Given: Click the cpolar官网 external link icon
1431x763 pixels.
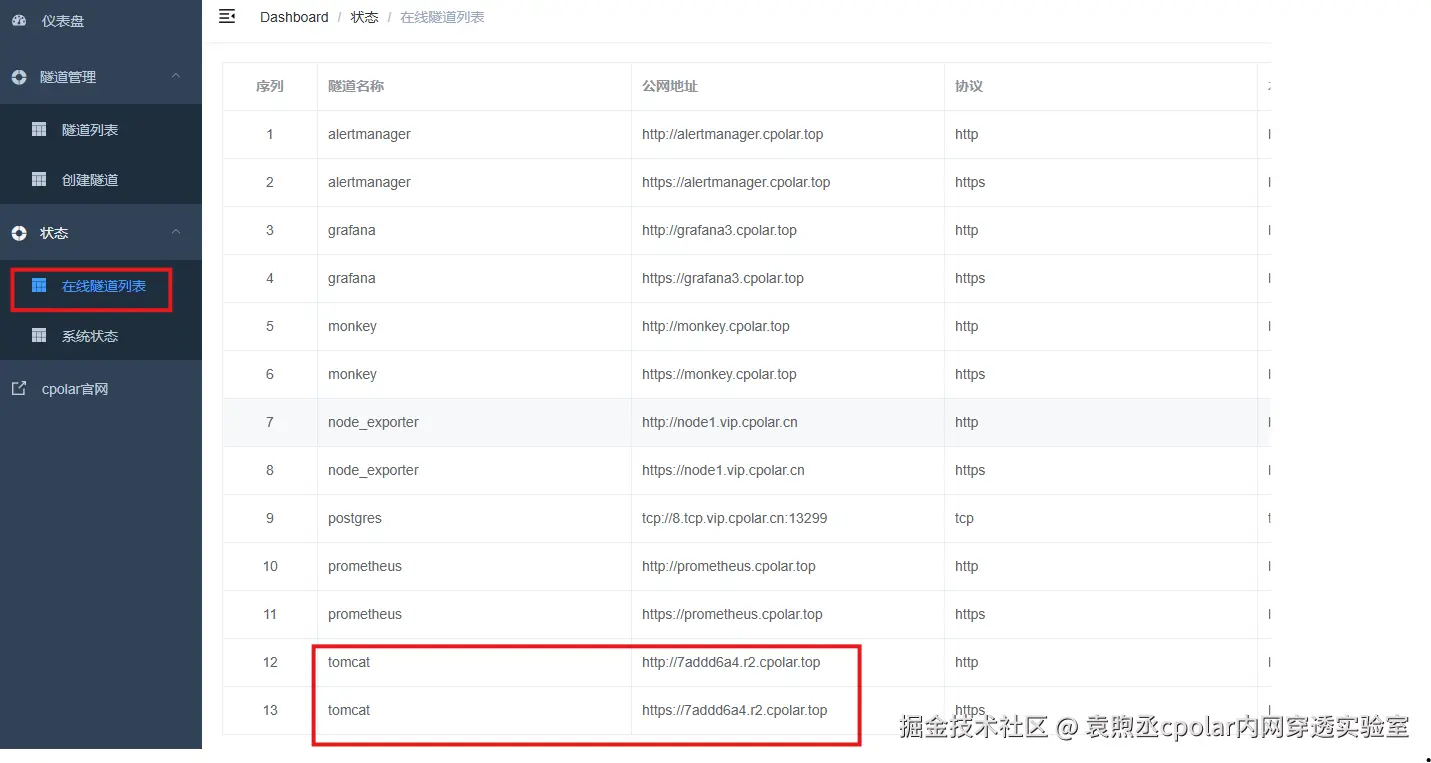Looking at the screenshot, I should click(x=19, y=389).
